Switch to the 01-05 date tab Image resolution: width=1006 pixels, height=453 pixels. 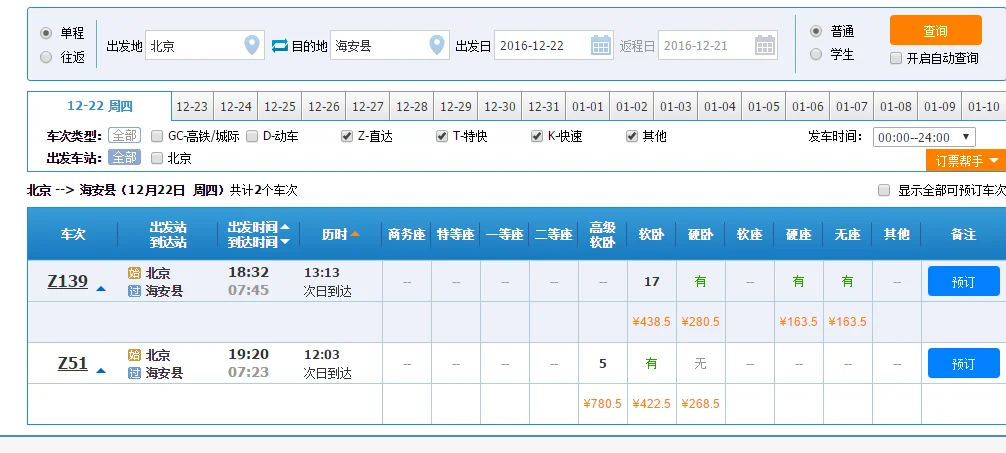(x=763, y=107)
